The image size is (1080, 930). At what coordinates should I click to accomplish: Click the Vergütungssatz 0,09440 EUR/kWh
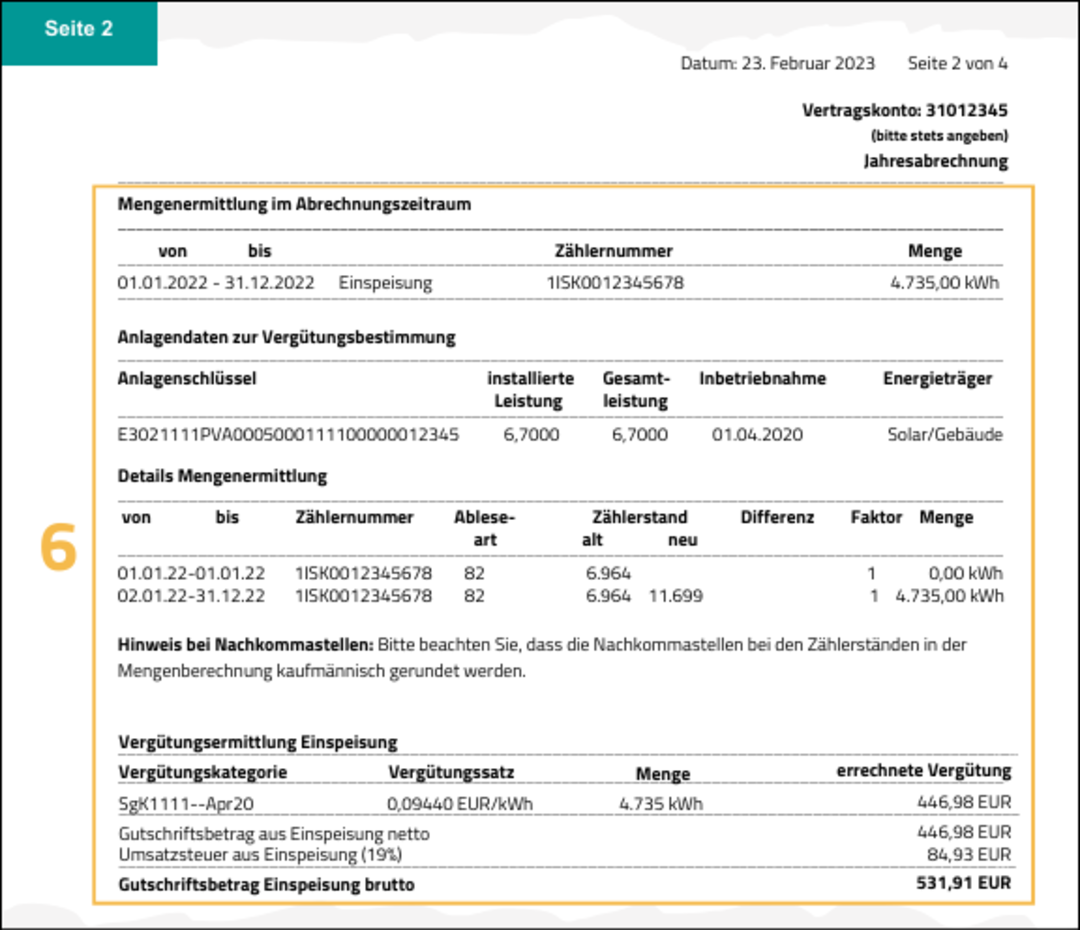(459, 803)
